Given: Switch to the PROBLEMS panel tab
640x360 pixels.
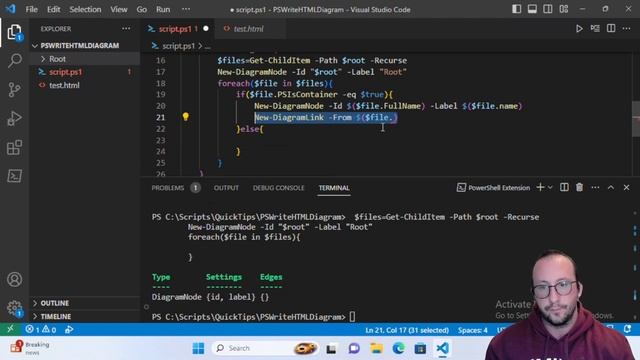Looking at the screenshot, I should [168, 188].
